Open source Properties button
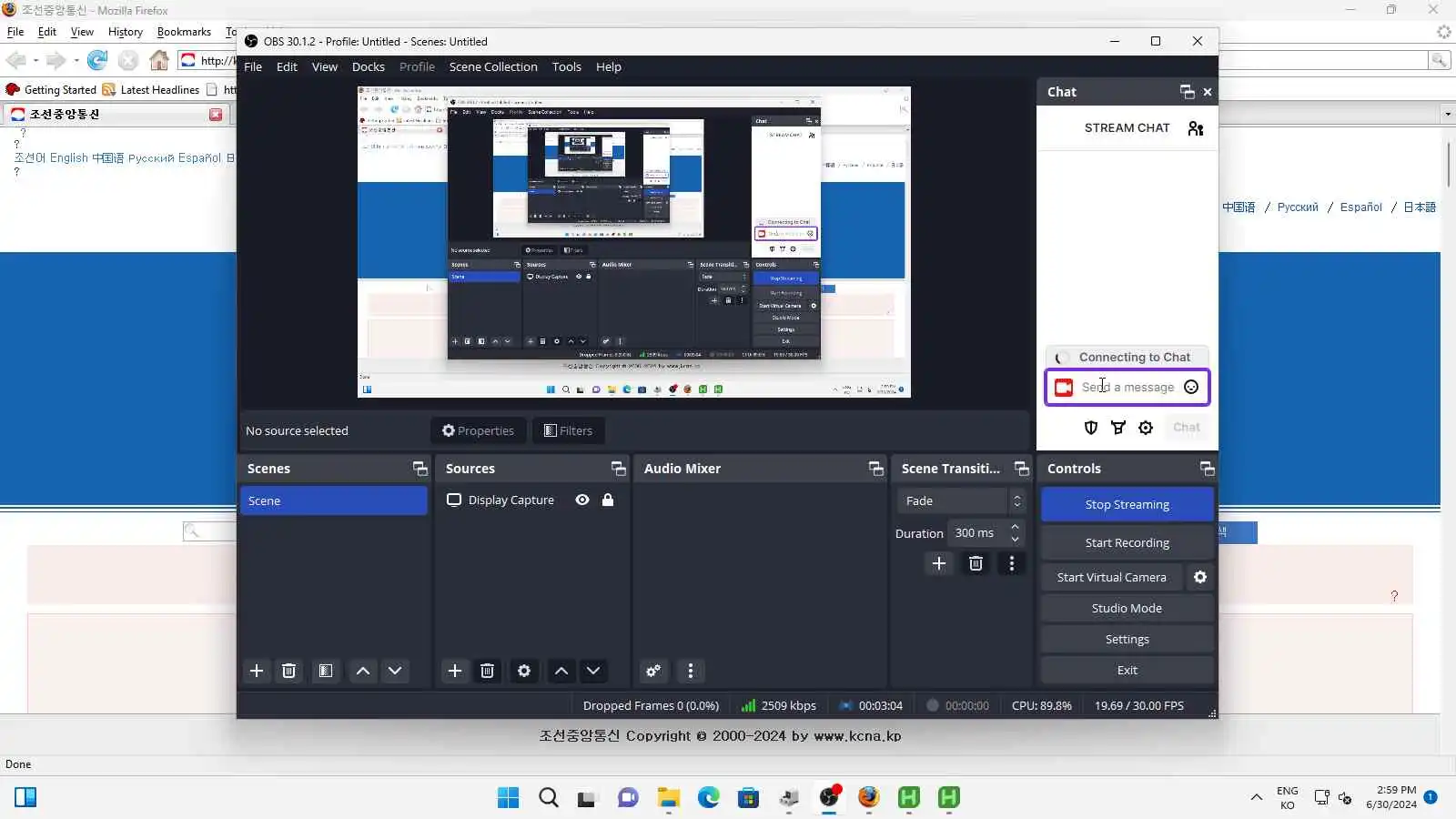Screen dimensions: 1456x819 click(x=479, y=430)
